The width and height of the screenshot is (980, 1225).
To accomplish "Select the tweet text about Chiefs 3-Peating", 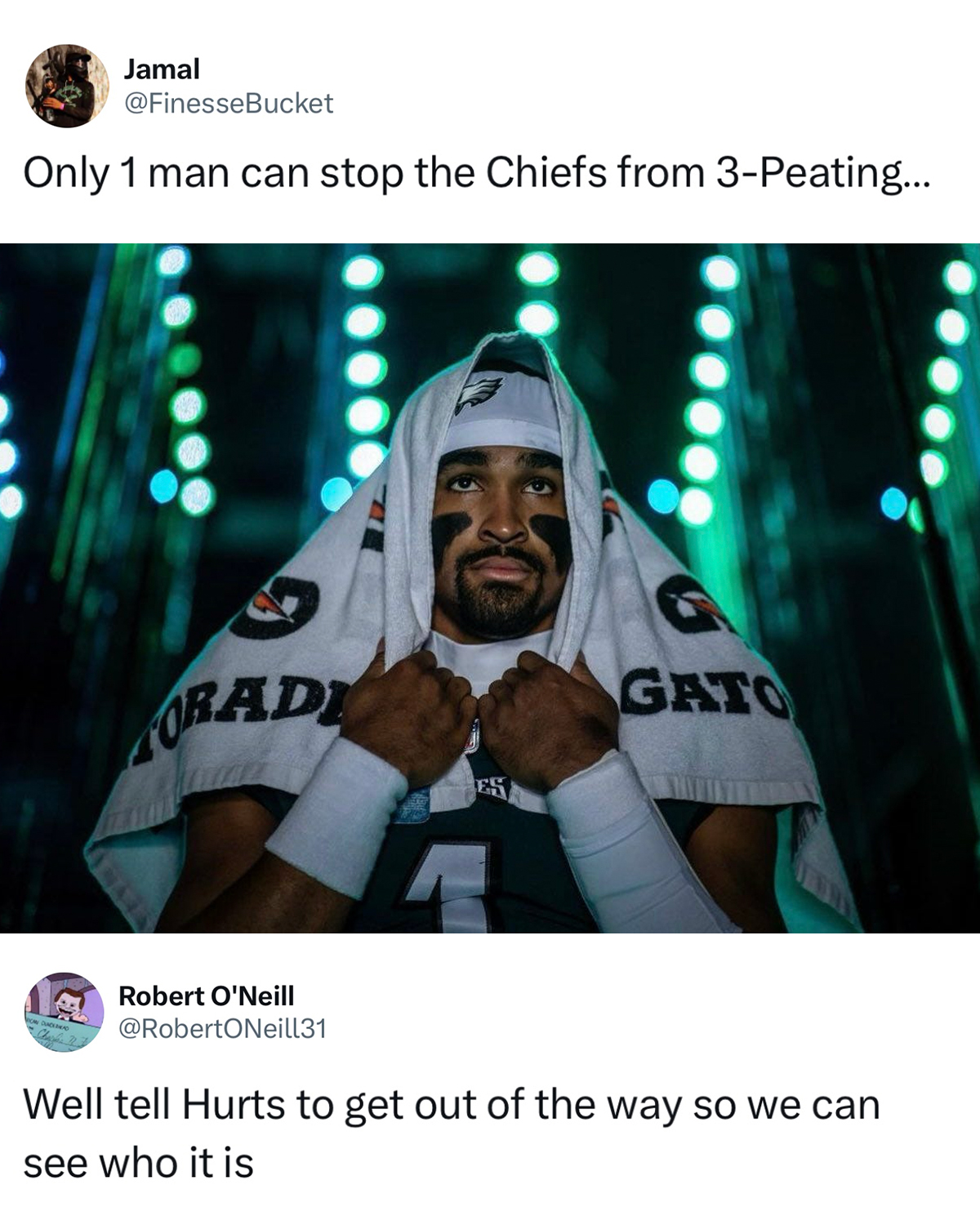I will coord(476,173).
